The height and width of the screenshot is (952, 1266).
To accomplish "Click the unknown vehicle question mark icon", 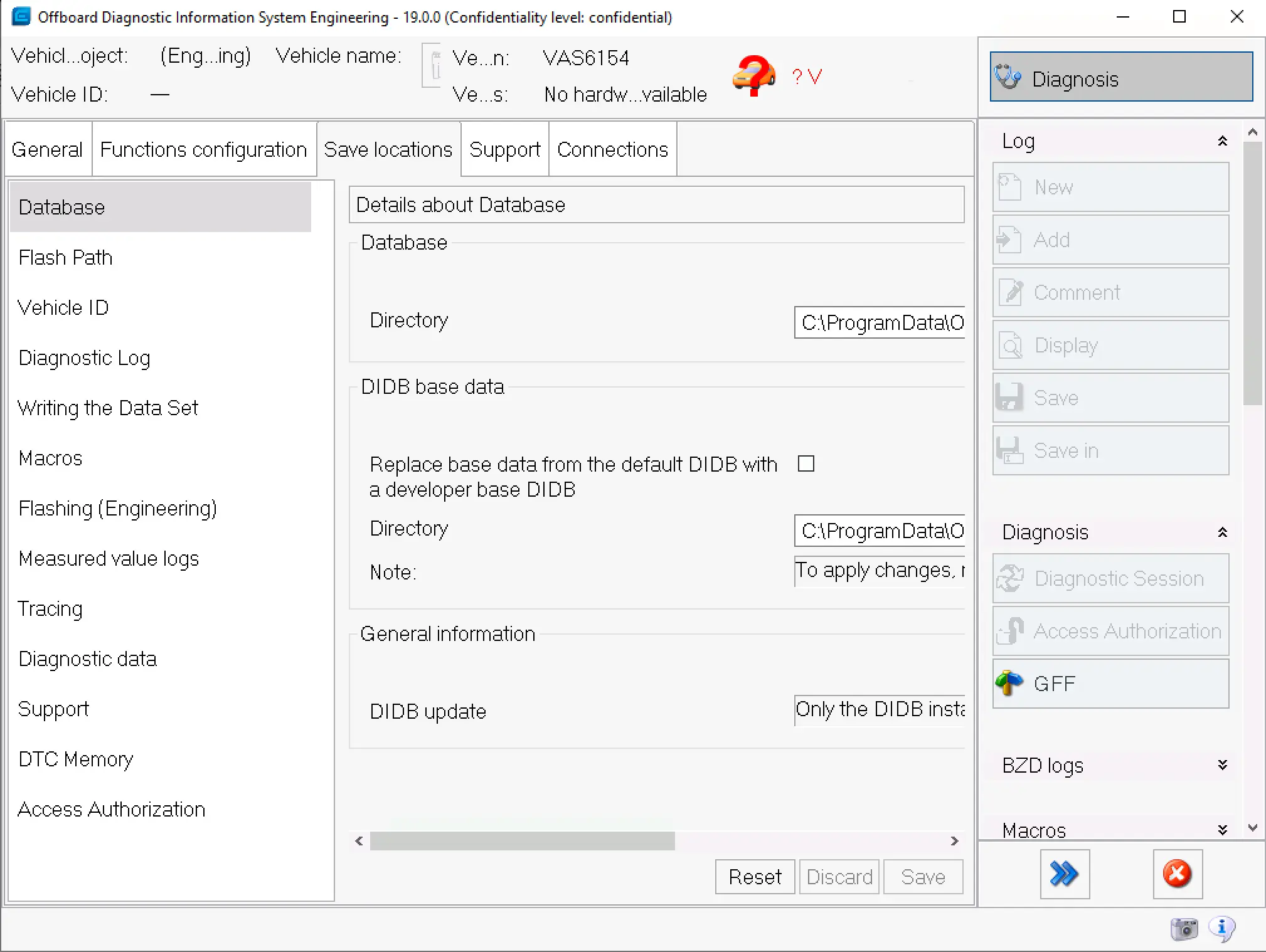I will 753,75.
